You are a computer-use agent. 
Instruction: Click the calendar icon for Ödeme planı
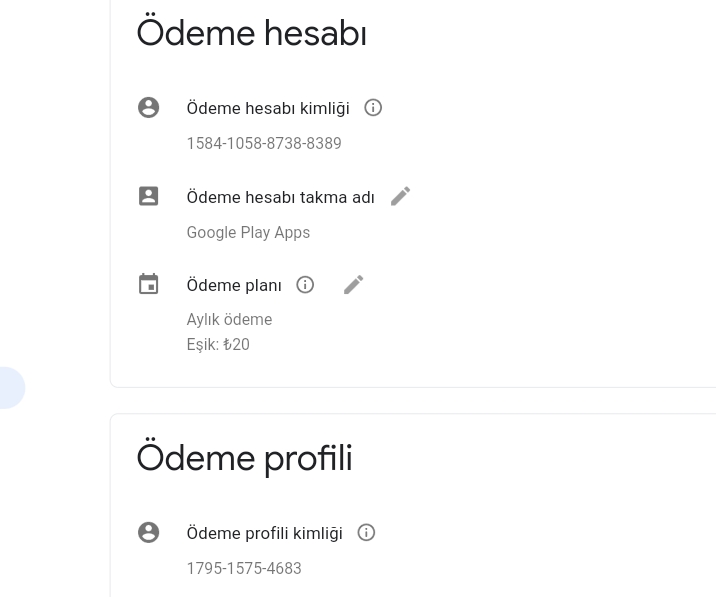click(x=148, y=284)
